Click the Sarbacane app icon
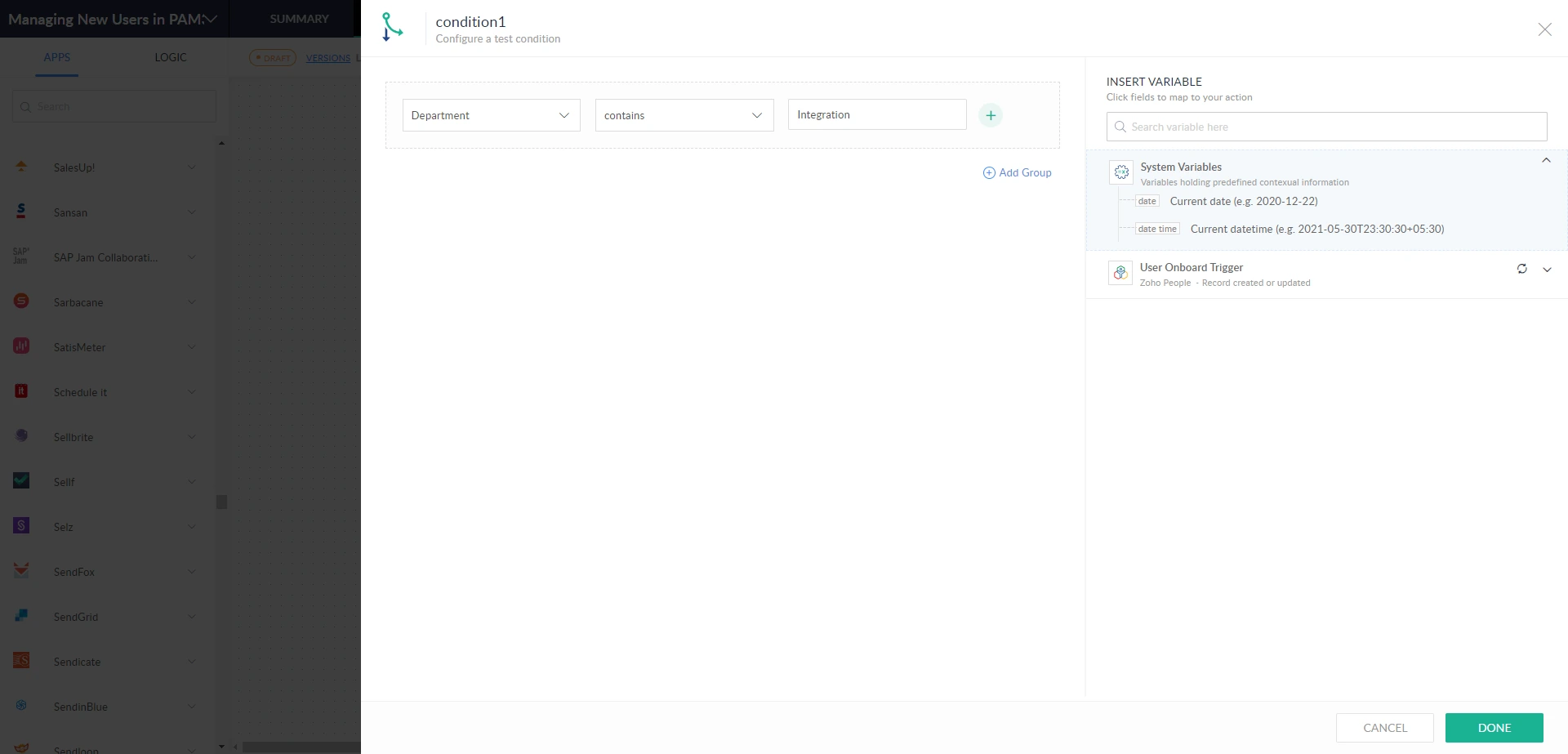Image resolution: width=1568 pixels, height=754 pixels. 21,301
